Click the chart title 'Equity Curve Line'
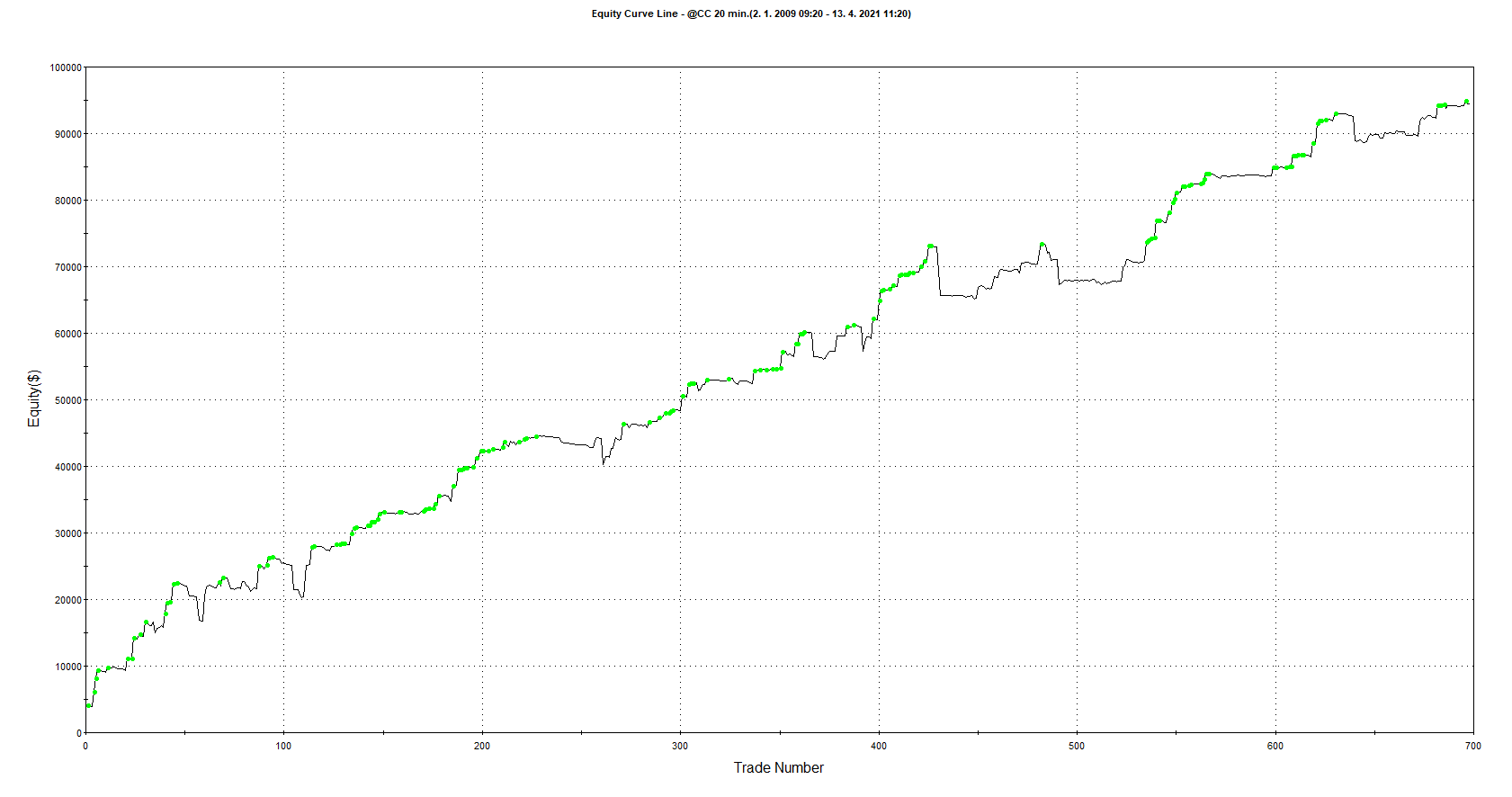 coord(635,13)
